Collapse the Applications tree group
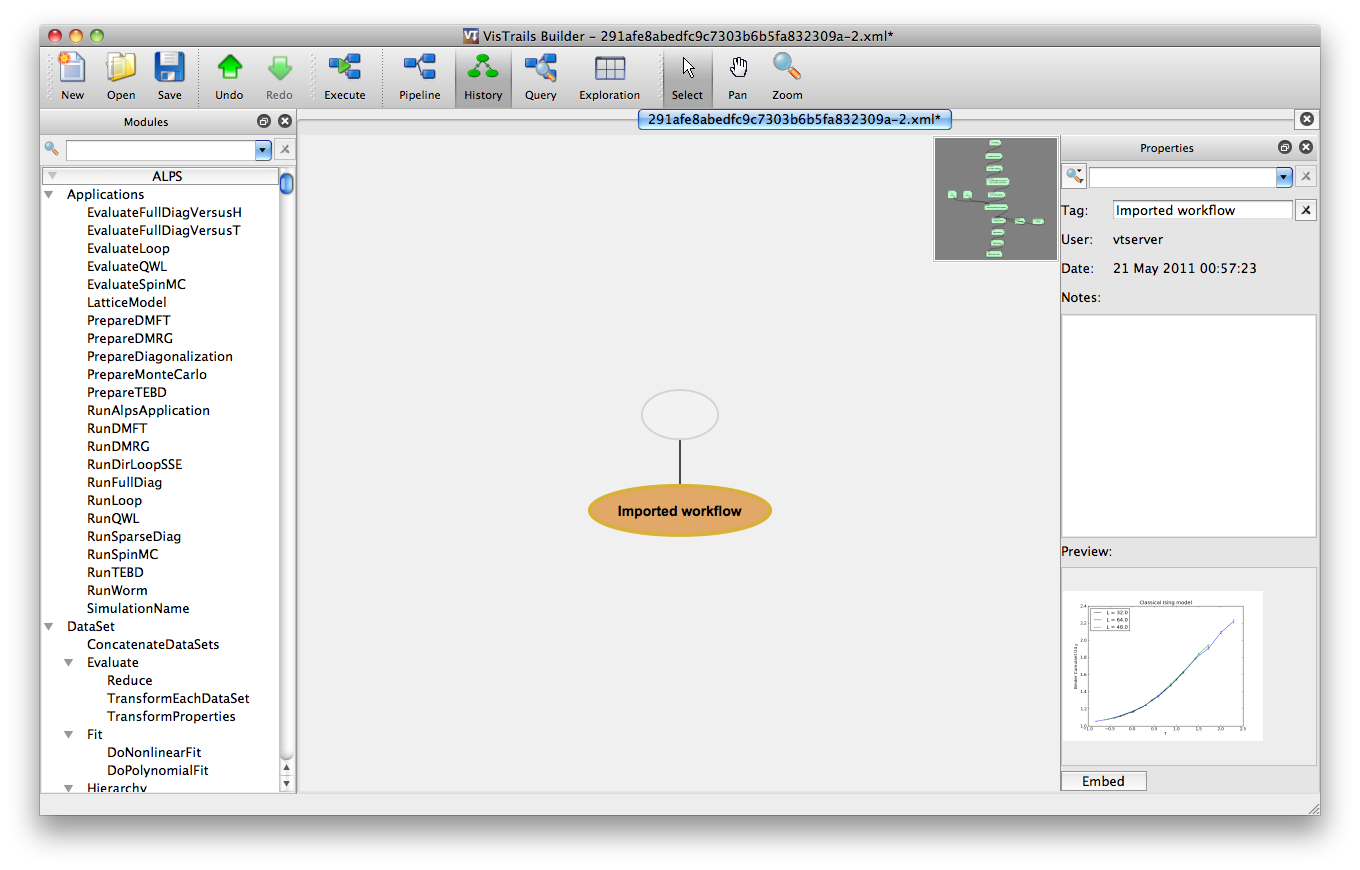The width and height of the screenshot is (1360, 870). click(x=49, y=195)
